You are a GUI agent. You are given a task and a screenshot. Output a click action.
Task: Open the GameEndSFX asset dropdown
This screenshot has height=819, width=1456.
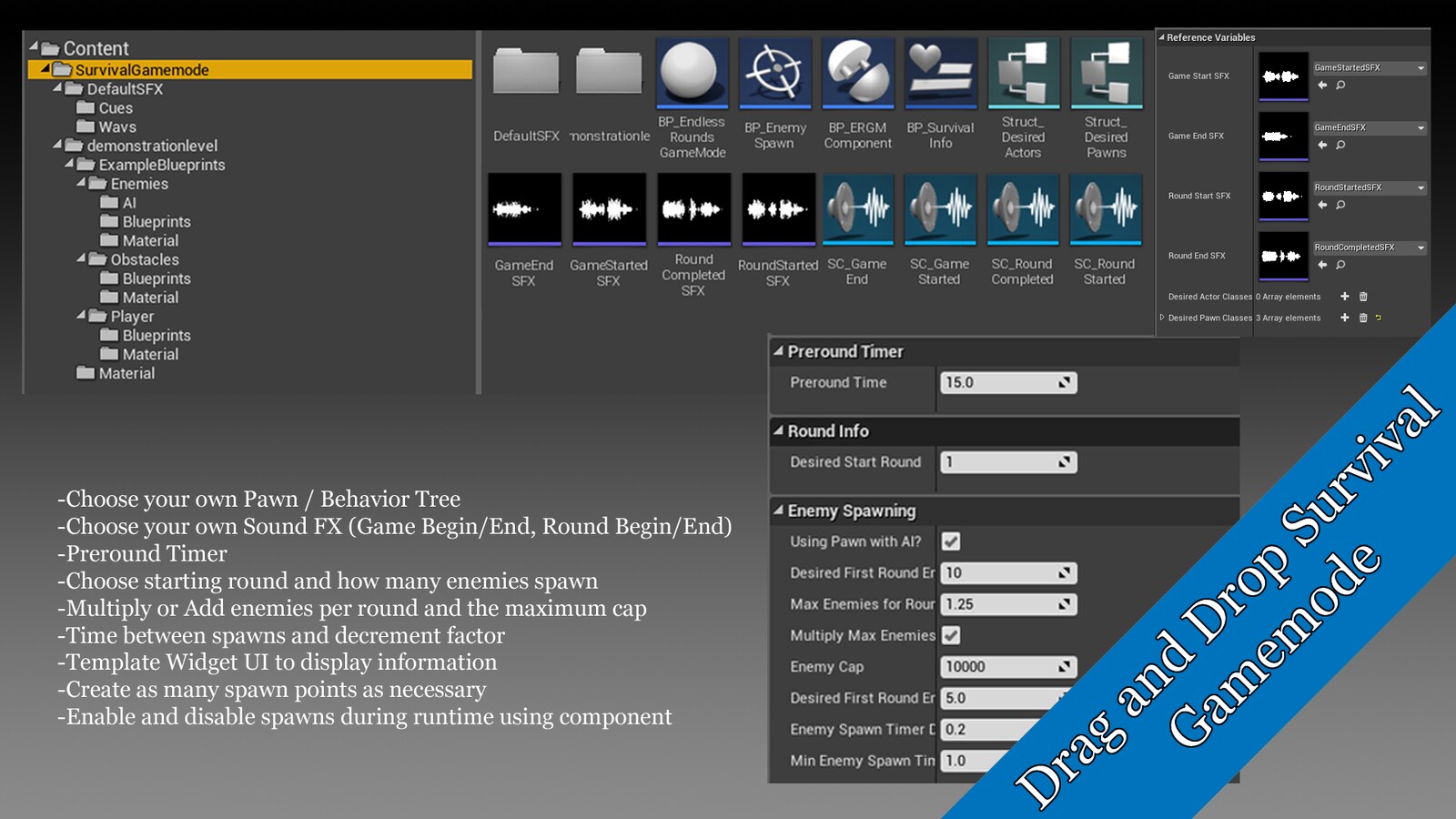[x=1370, y=128]
